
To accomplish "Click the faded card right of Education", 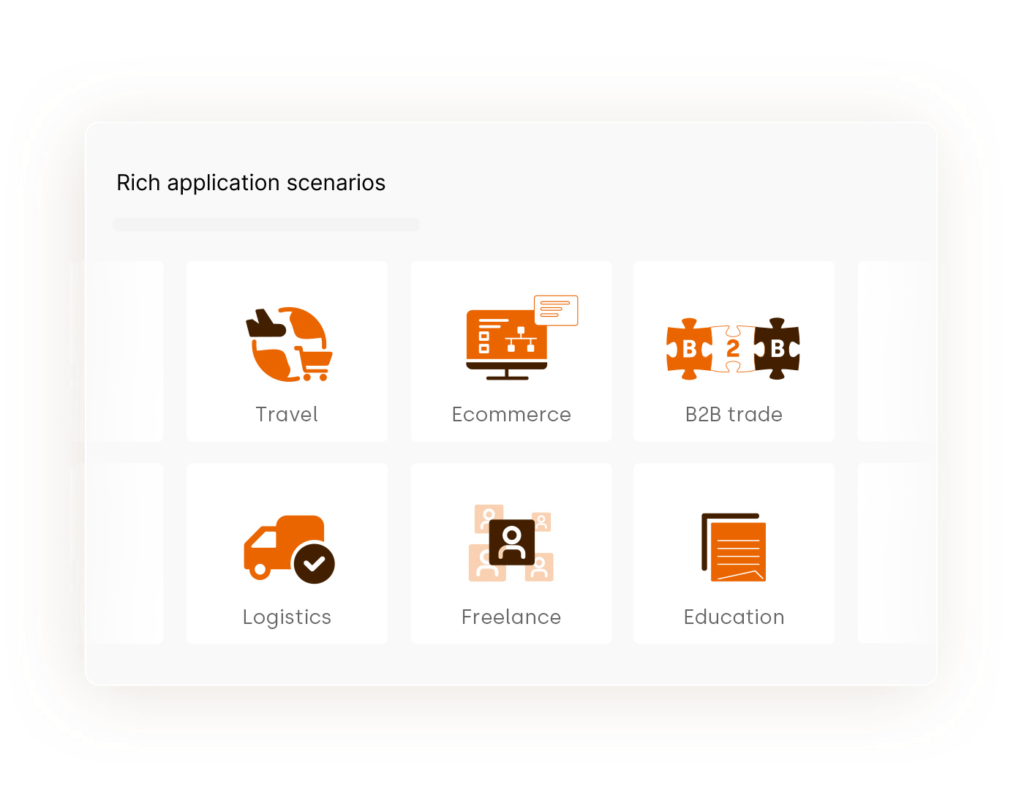I will tap(897, 554).
